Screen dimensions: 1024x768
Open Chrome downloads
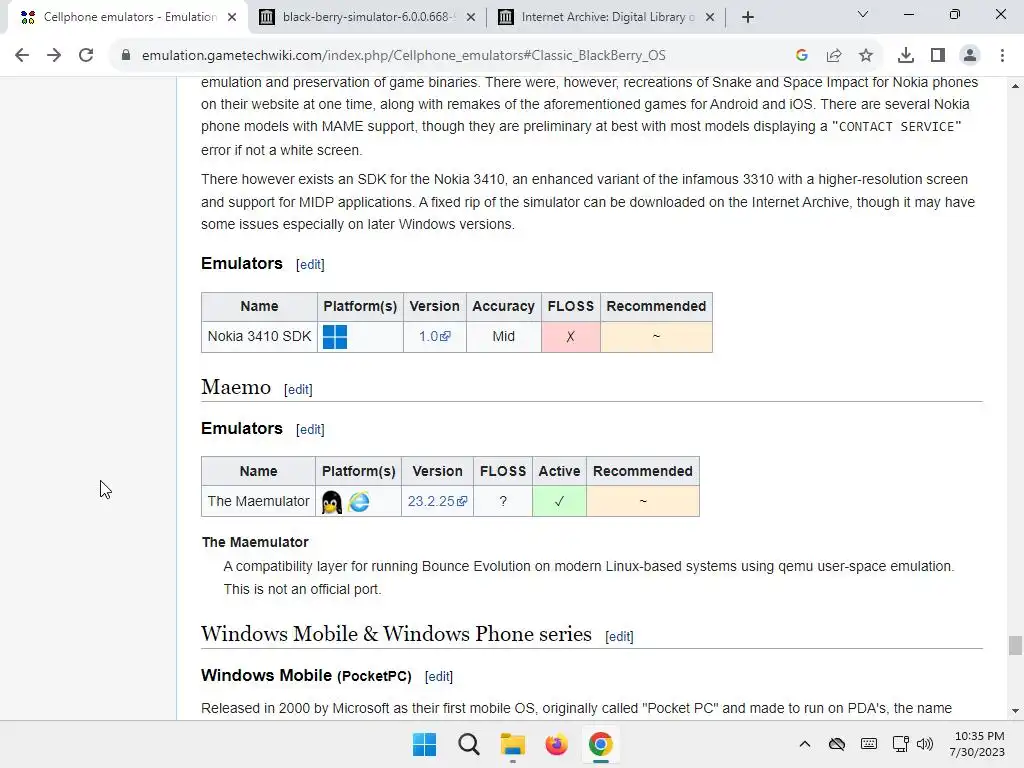[906, 56]
